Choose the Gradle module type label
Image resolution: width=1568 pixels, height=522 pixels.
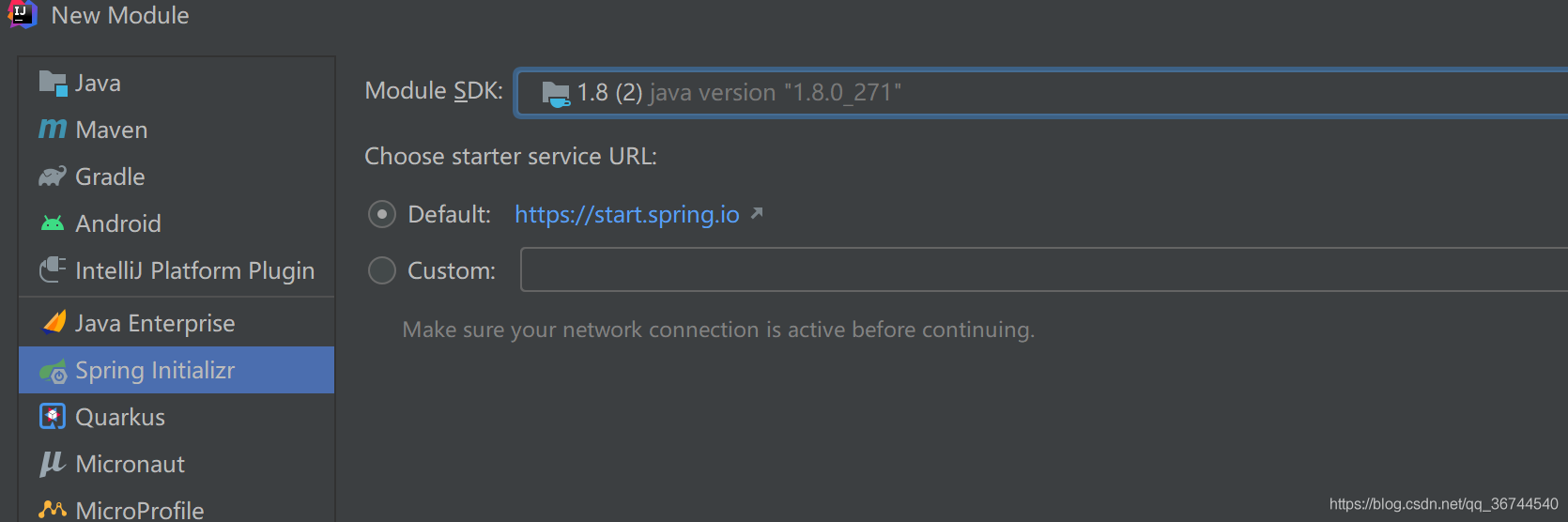[x=110, y=177]
